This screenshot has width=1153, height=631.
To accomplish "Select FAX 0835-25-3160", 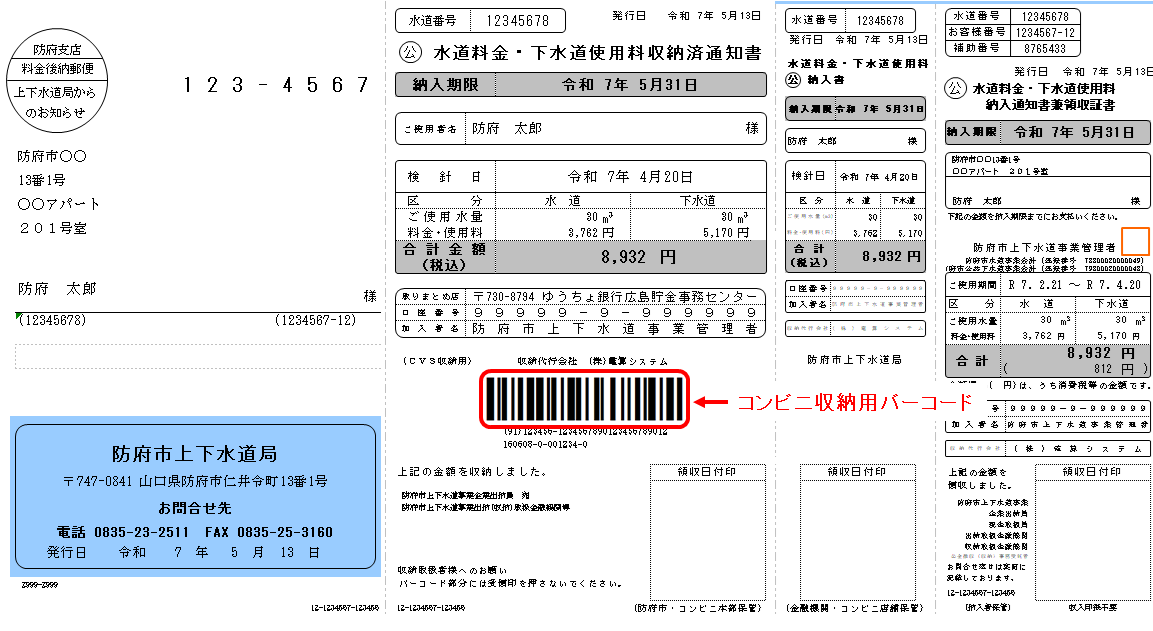I will point(269,532).
